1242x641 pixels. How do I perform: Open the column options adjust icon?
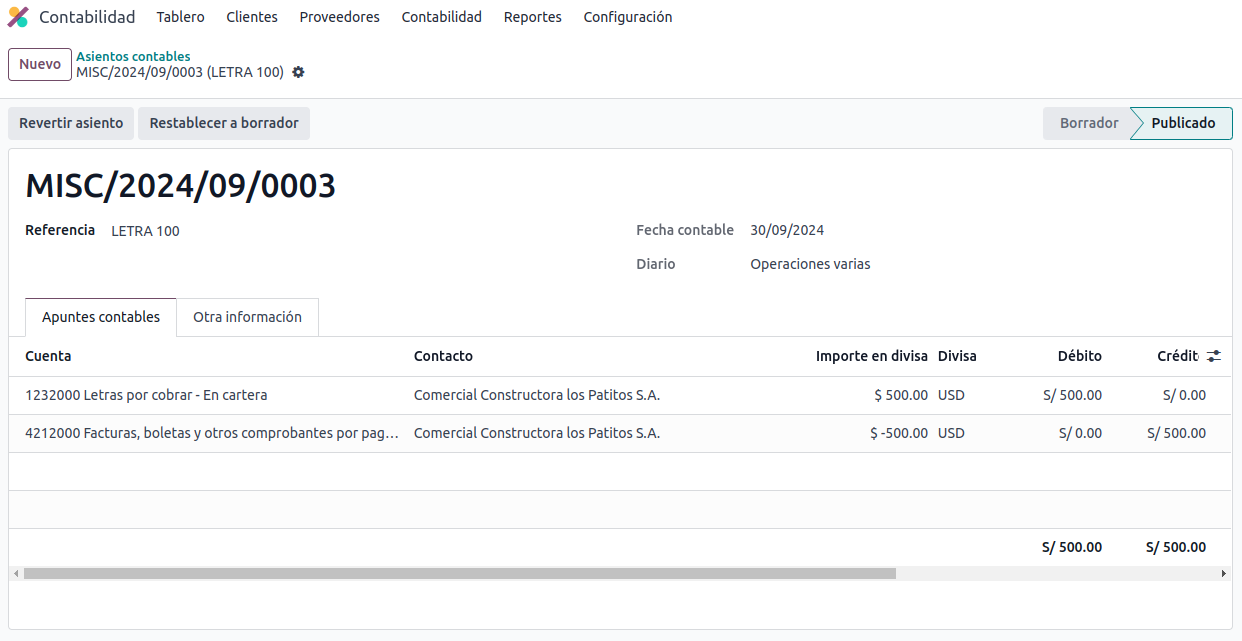[1214, 356]
